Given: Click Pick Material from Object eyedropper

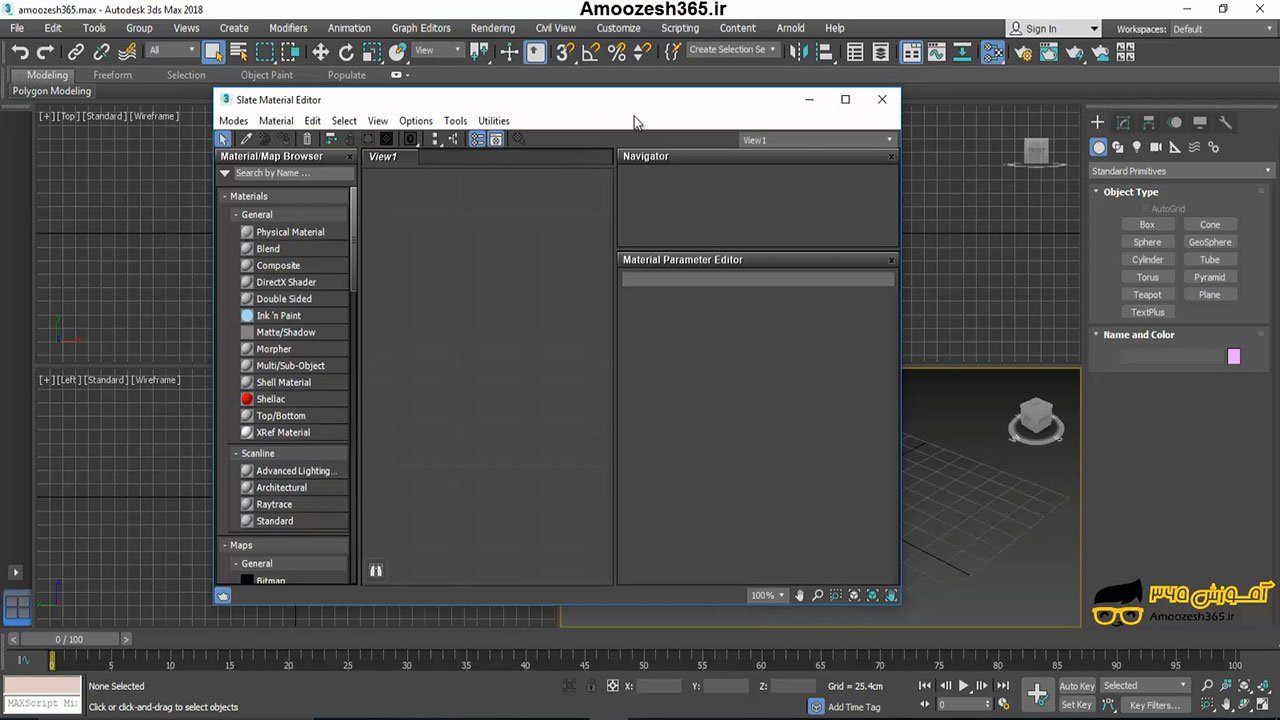Looking at the screenshot, I should coord(246,140).
